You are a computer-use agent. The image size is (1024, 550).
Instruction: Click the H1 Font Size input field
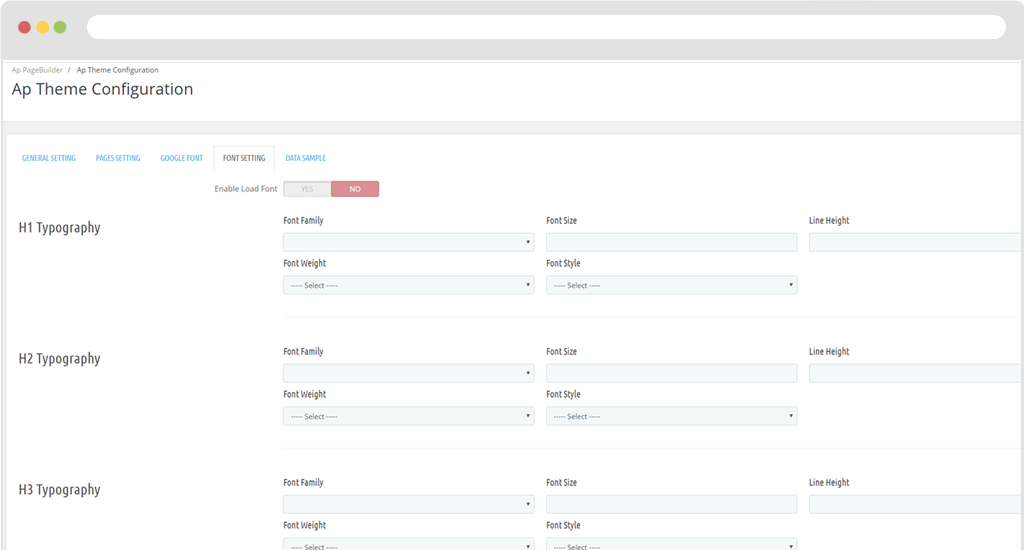point(671,242)
